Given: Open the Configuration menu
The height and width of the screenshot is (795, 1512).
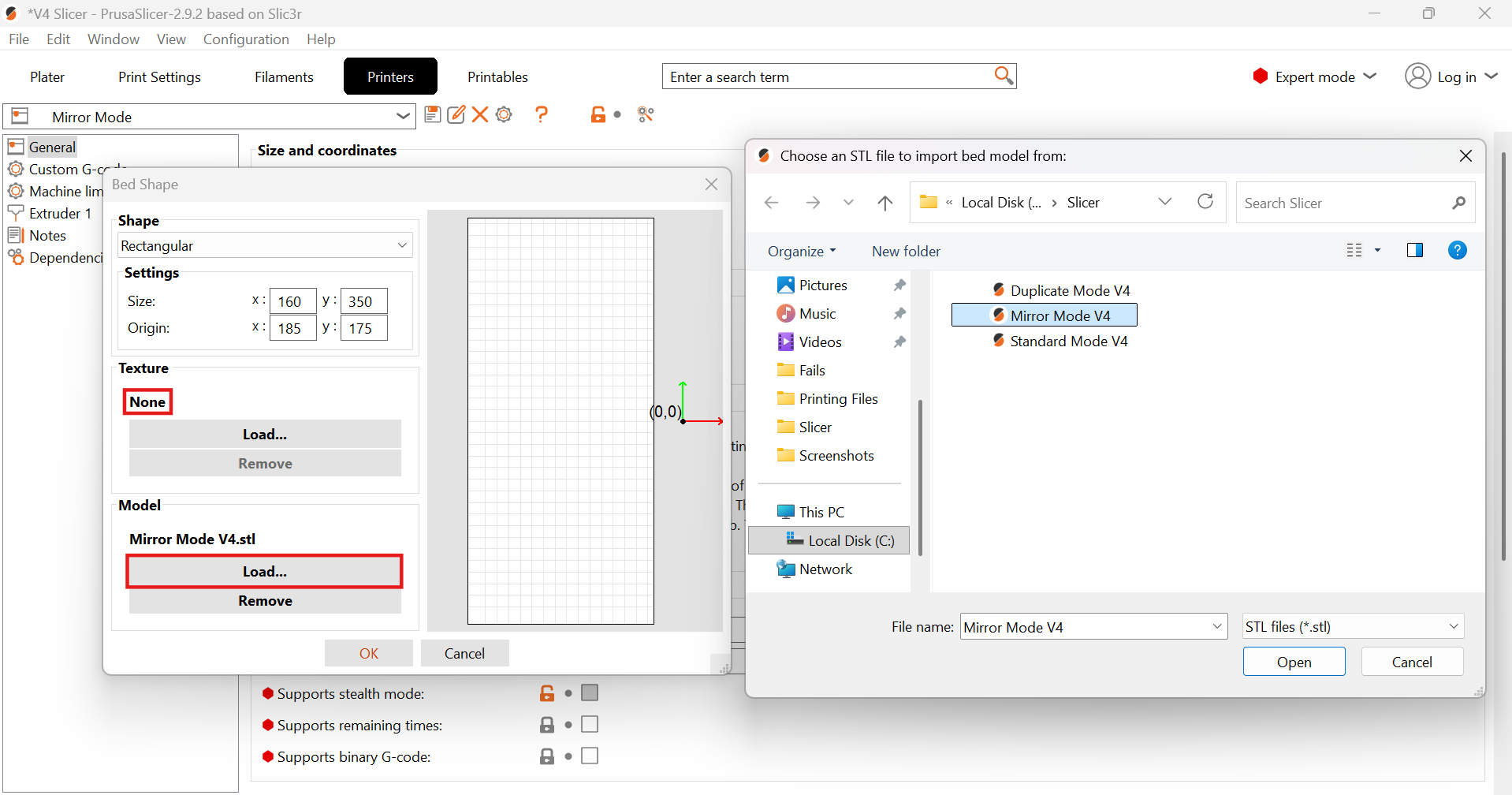Looking at the screenshot, I should [x=246, y=39].
